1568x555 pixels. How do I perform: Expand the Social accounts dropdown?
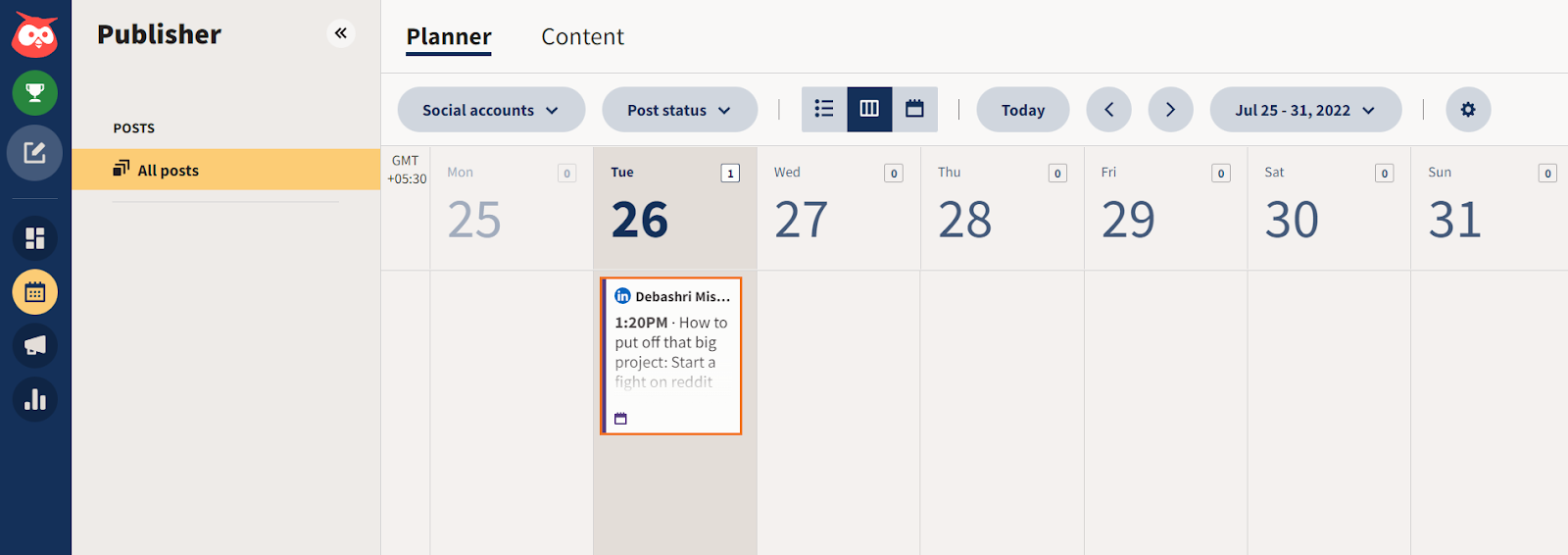[x=491, y=110]
